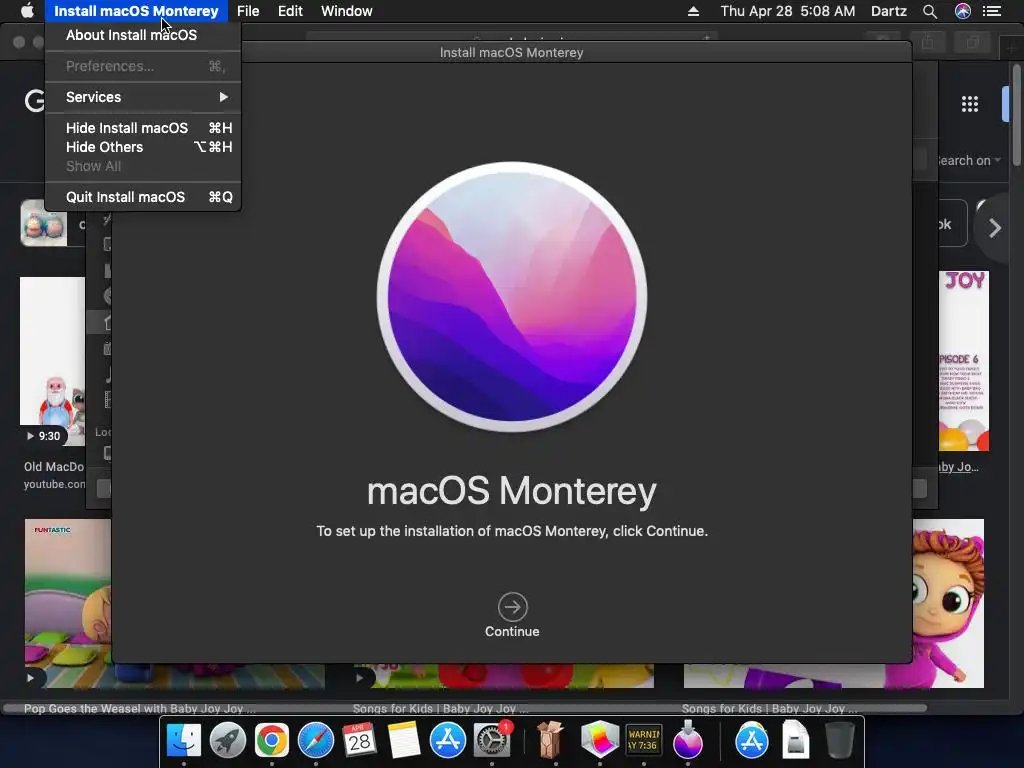
Task: Open Spotlight search magnifier
Action: [930, 11]
